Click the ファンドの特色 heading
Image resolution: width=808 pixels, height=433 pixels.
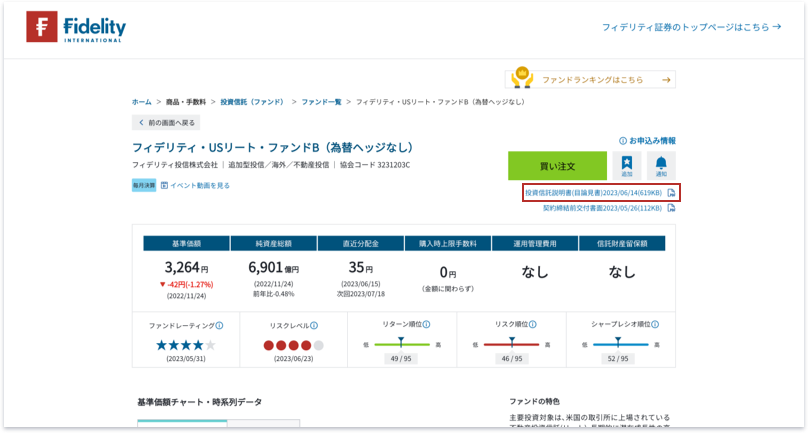click(534, 402)
